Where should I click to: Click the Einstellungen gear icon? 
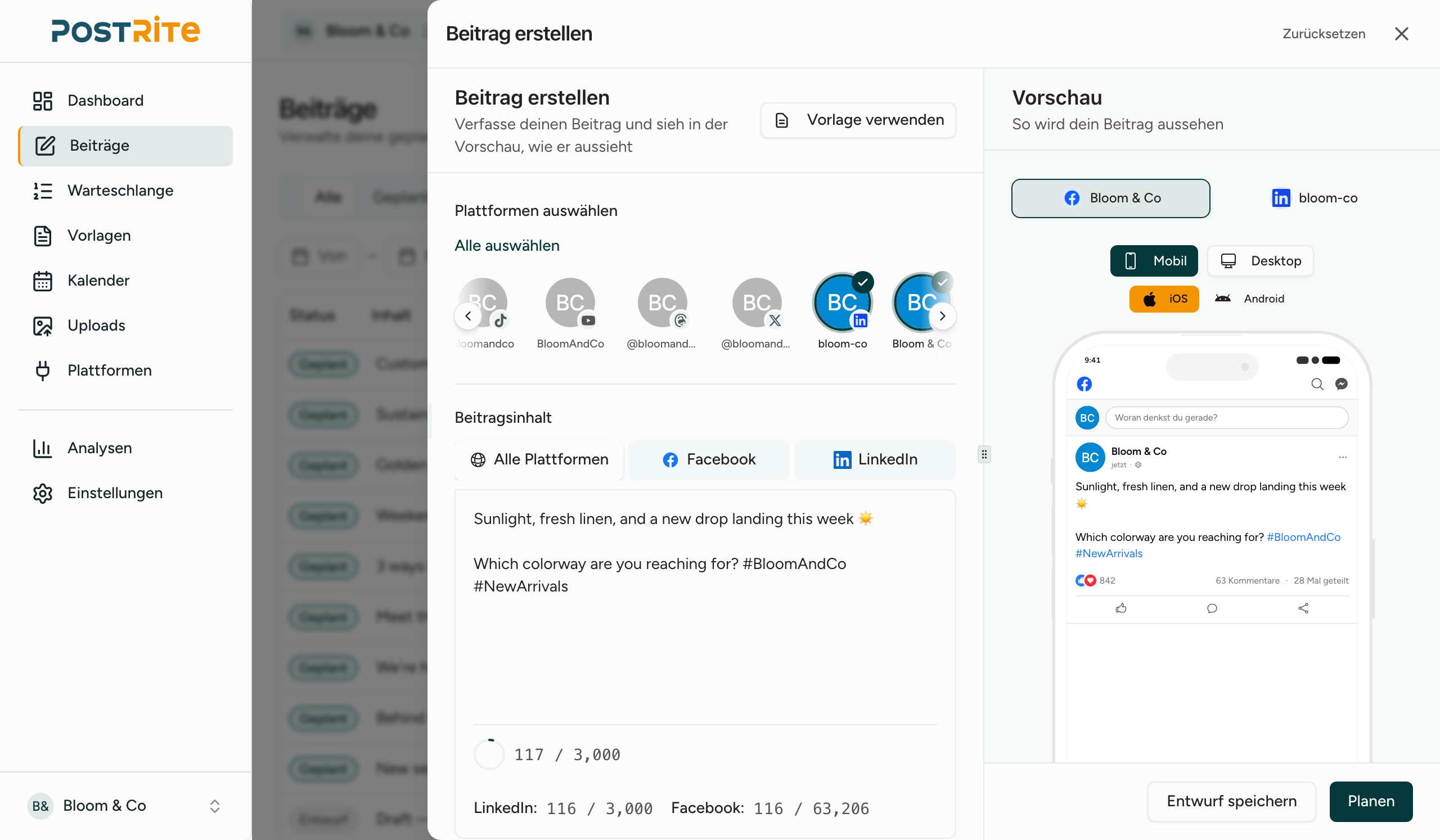tap(43, 493)
